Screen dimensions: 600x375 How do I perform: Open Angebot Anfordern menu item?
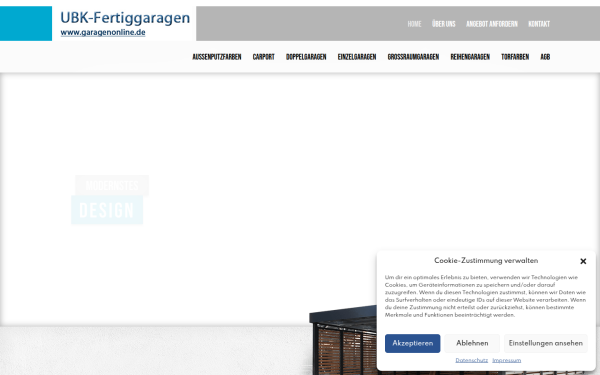pos(492,24)
